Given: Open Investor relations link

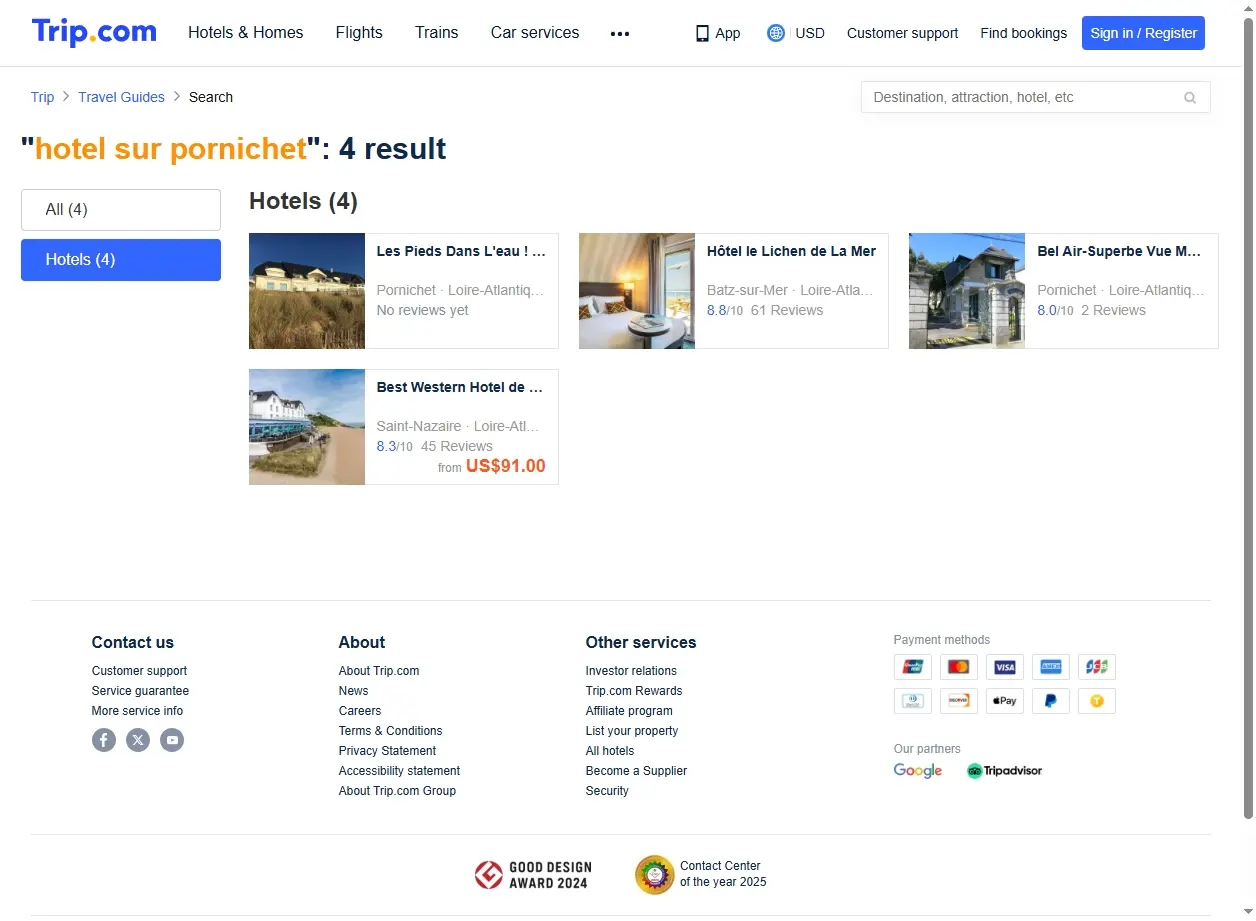Looking at the screenshot, I should (x=631, y=671).
